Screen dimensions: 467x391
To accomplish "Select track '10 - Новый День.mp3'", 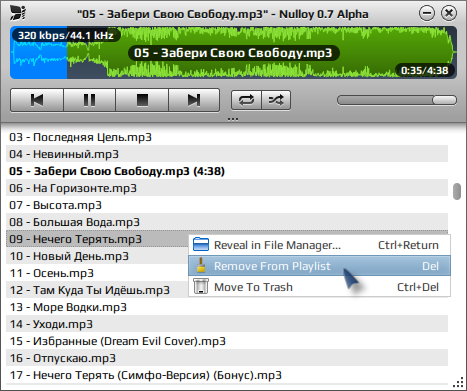I will point(97,256).
